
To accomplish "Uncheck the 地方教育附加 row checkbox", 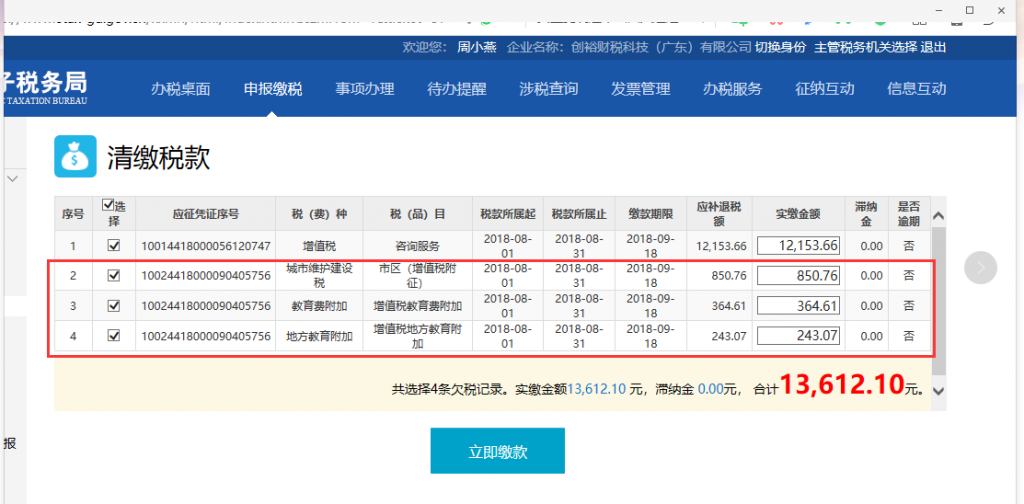I will point(113,337).
